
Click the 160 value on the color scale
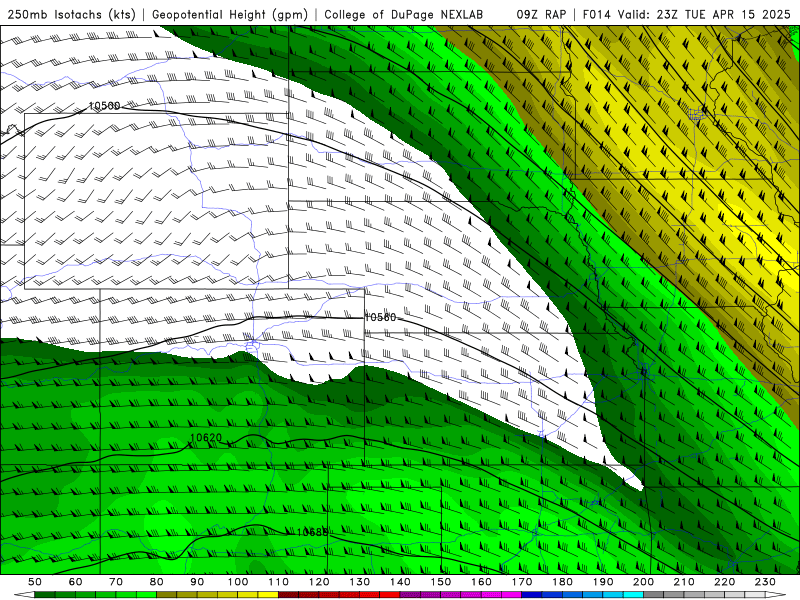point(481,582)
